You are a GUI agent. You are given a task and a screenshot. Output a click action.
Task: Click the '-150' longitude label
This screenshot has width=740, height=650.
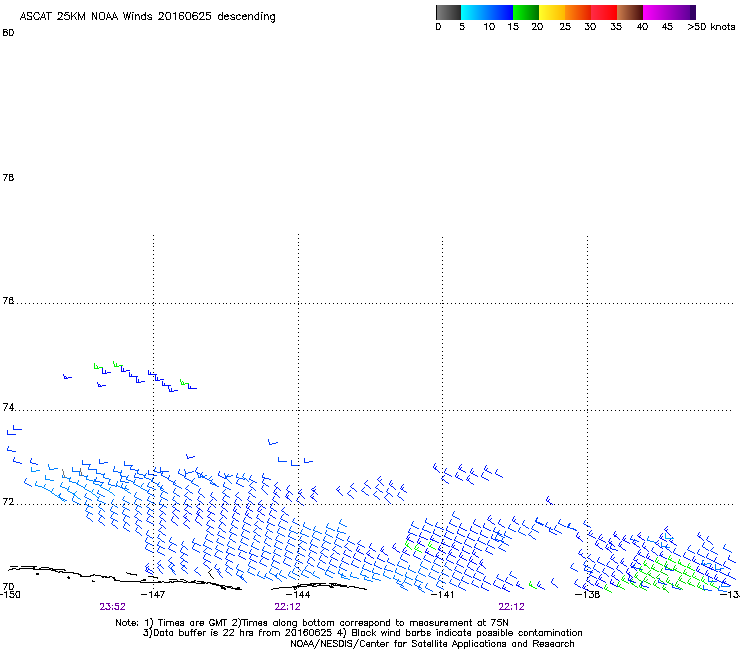coord(10,595)
